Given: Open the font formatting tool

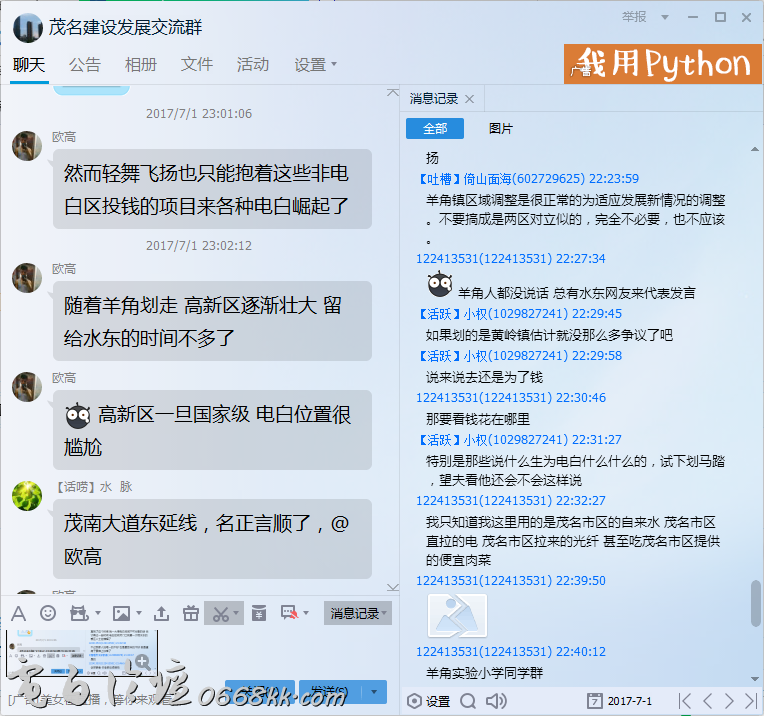Looking at the screenshot, I should [18, 613].
